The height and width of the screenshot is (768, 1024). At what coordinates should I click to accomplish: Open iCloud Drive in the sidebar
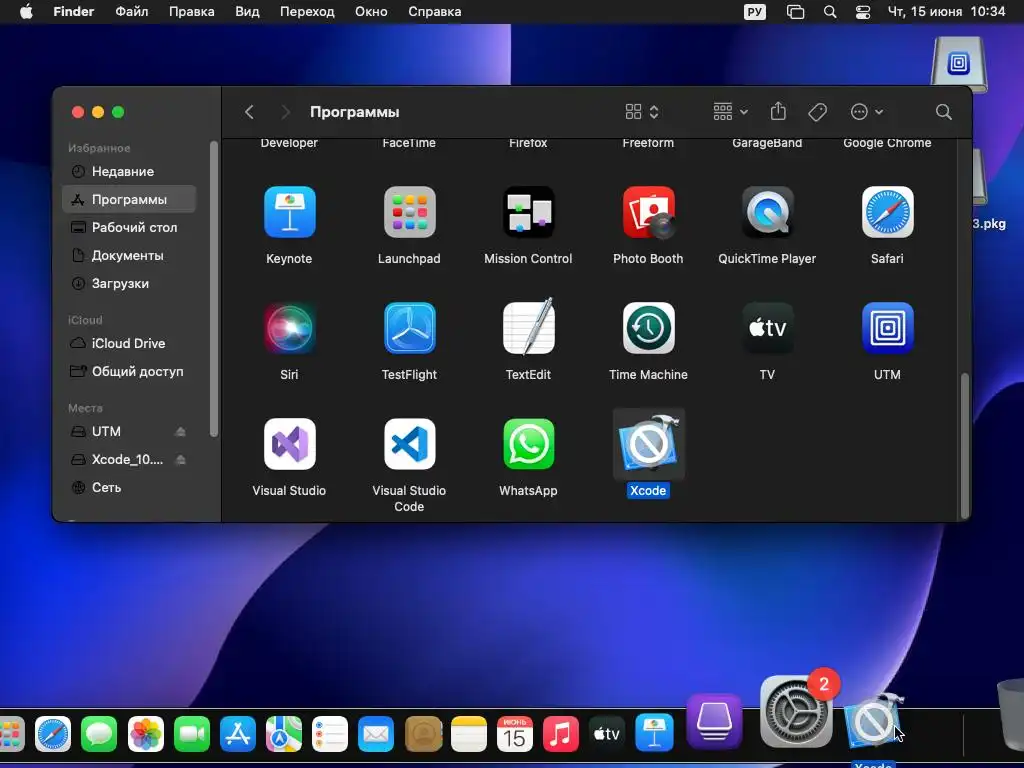click(129, 344)
